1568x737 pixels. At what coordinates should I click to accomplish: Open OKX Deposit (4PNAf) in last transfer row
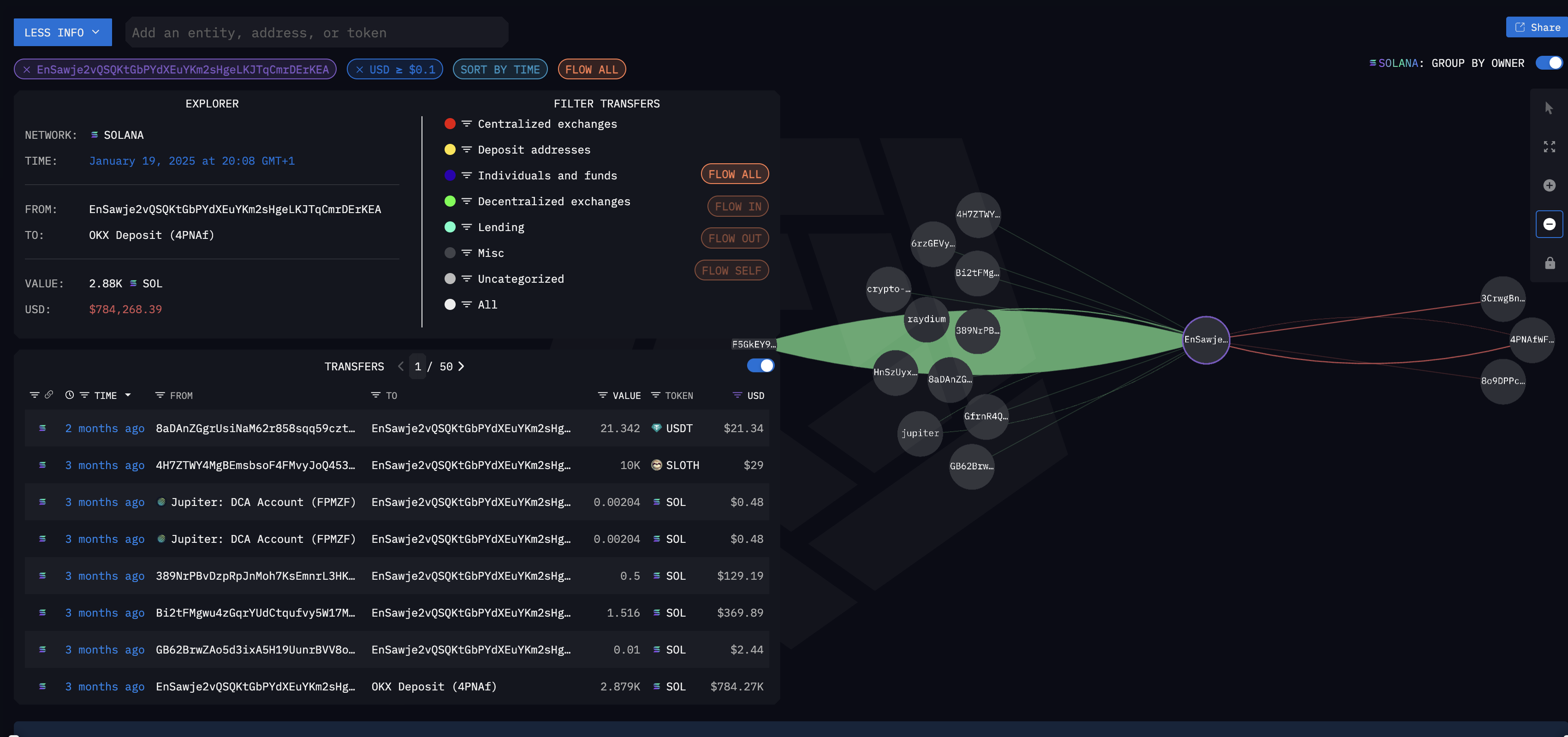pyautogui.click(x=434, y=686)
